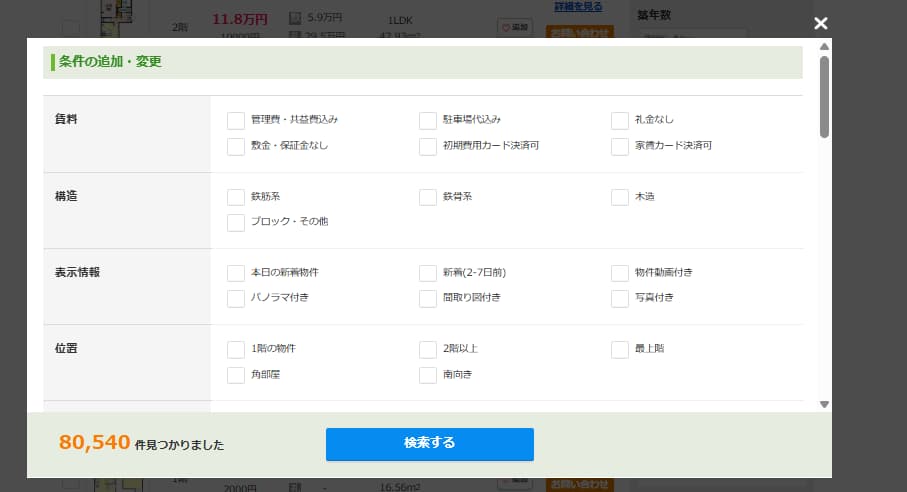Click the 構造 row label
This screenshot has height=492, width=907.
[66, 196]
